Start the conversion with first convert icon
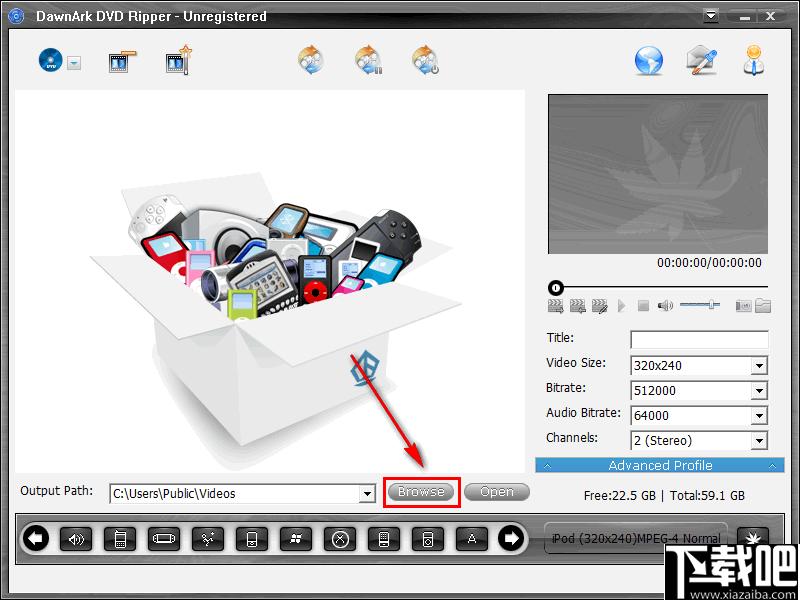The height and width of the screenshot is (600, 800). click(312, 60)
